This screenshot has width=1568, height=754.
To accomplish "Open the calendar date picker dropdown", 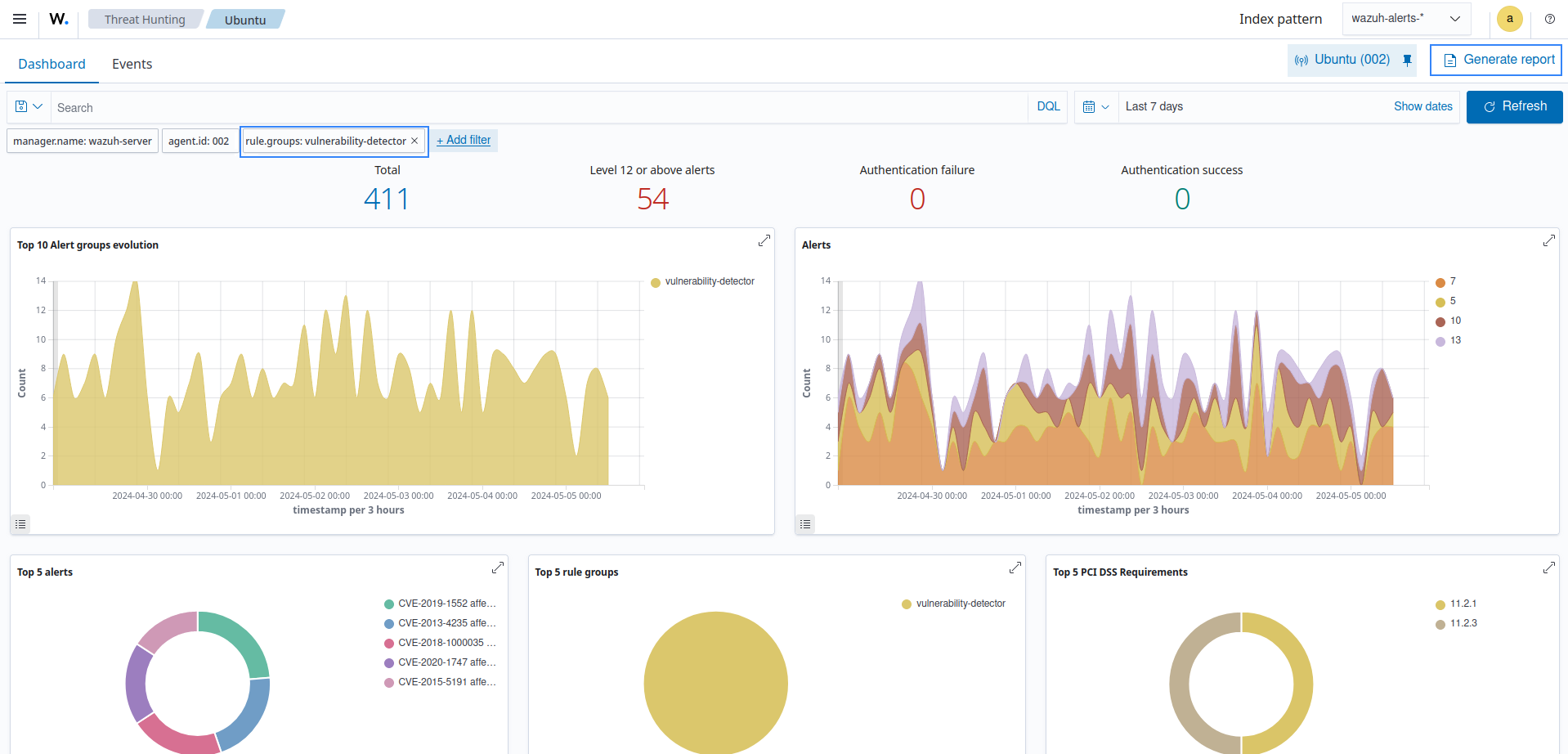I will 1095,106.
